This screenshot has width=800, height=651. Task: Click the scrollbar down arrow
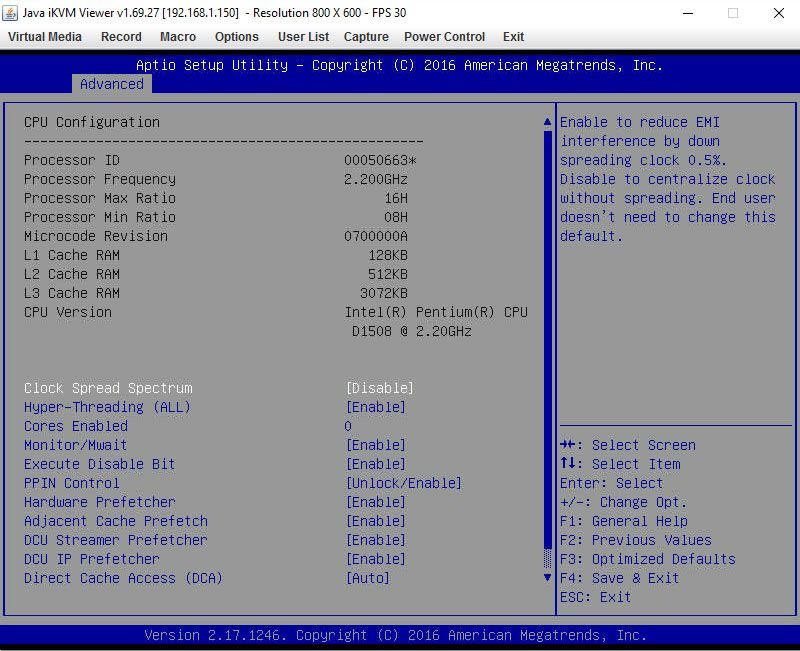coord(547,577)
